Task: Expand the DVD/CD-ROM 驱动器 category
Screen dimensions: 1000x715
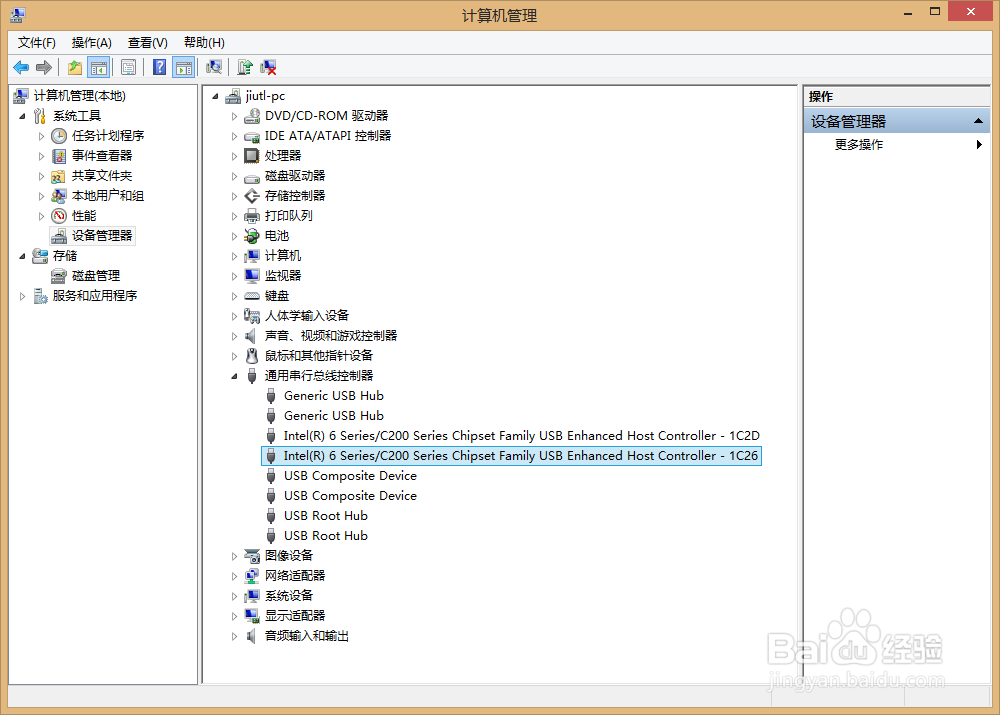Action: pos(233,115)
